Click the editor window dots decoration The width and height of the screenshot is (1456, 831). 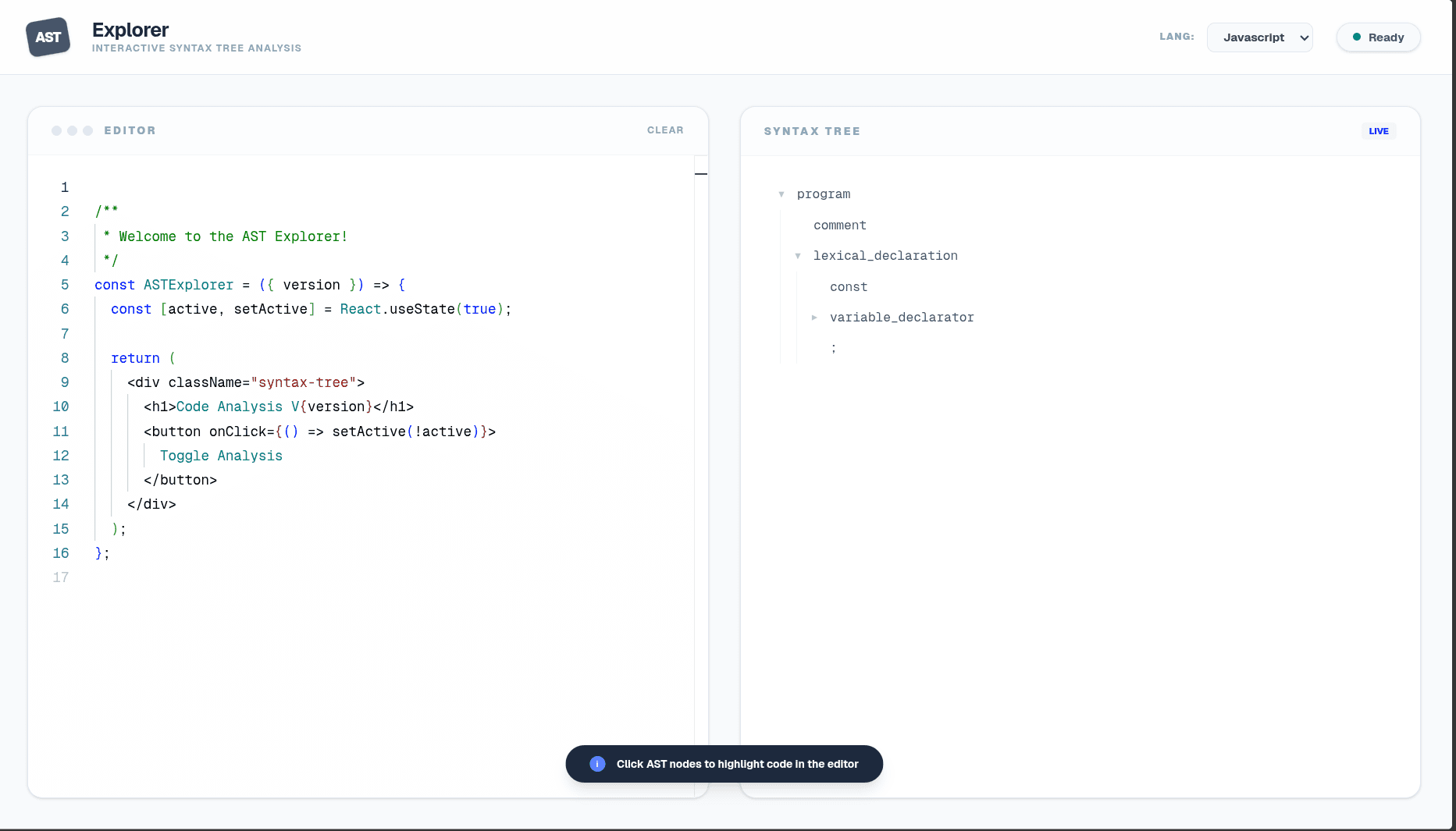tap(72, 130)
